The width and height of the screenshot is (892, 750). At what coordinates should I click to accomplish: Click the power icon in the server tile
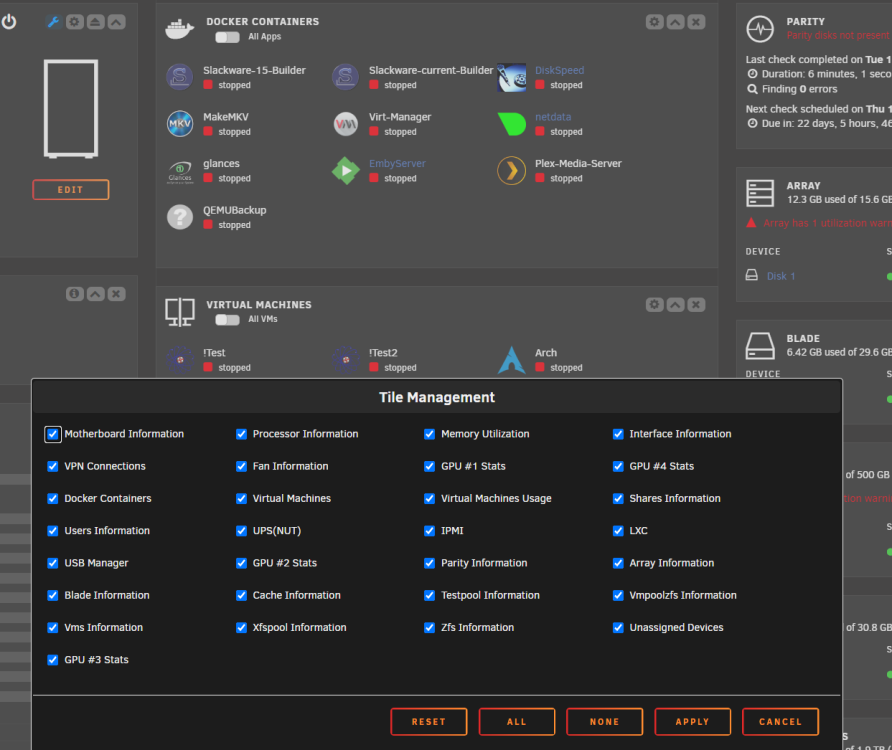pyautogui.click(x=9, y=22)
